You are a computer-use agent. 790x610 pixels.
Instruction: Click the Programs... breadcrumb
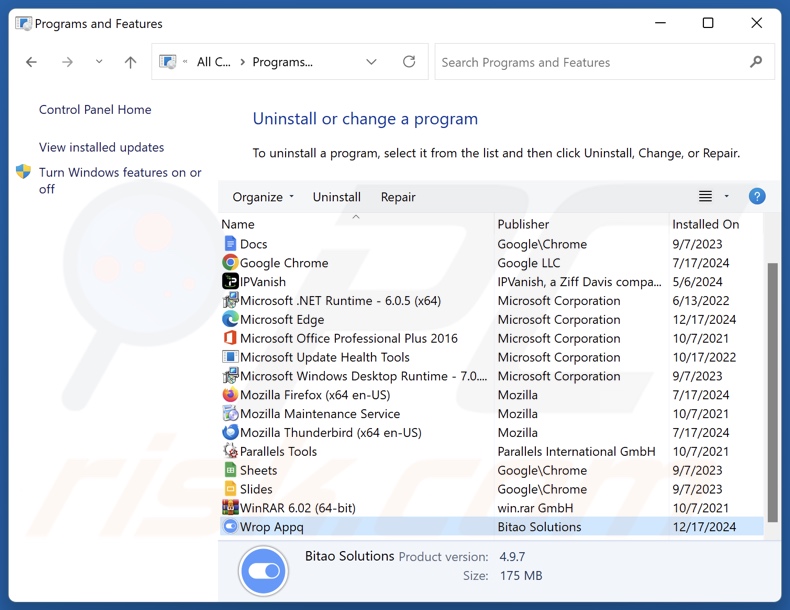(283, 62)
